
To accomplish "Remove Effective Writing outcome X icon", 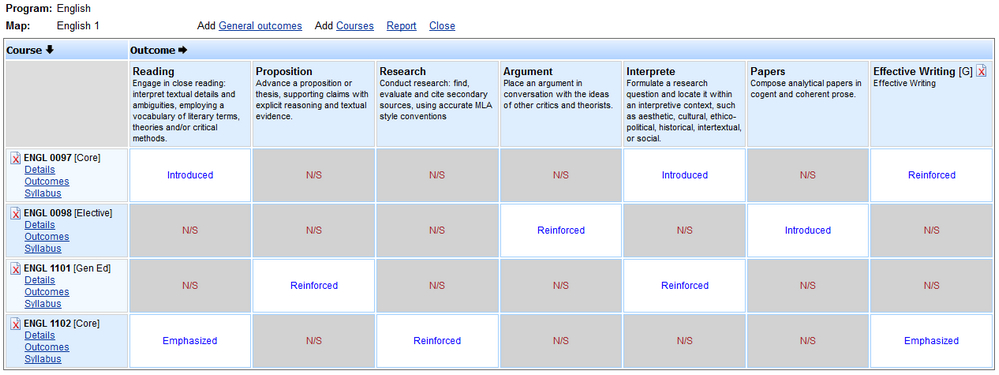I will (x=981, y=71).
